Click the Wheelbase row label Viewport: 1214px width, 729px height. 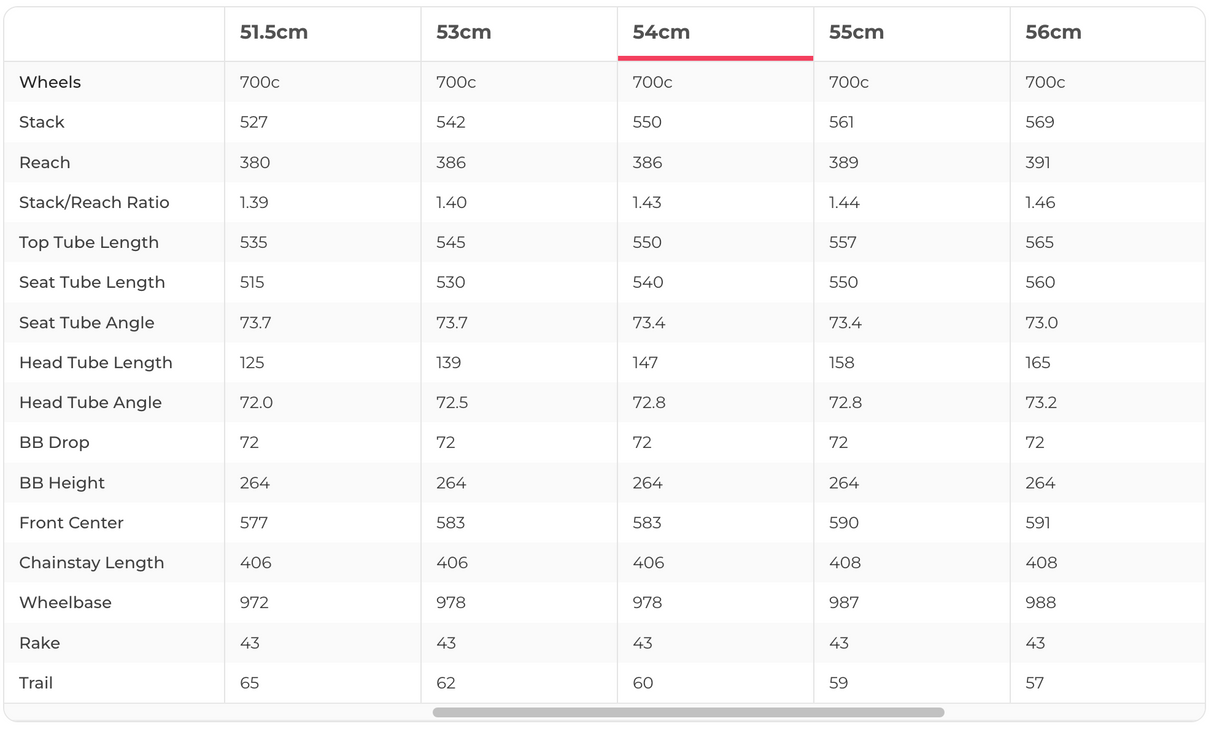65,602
